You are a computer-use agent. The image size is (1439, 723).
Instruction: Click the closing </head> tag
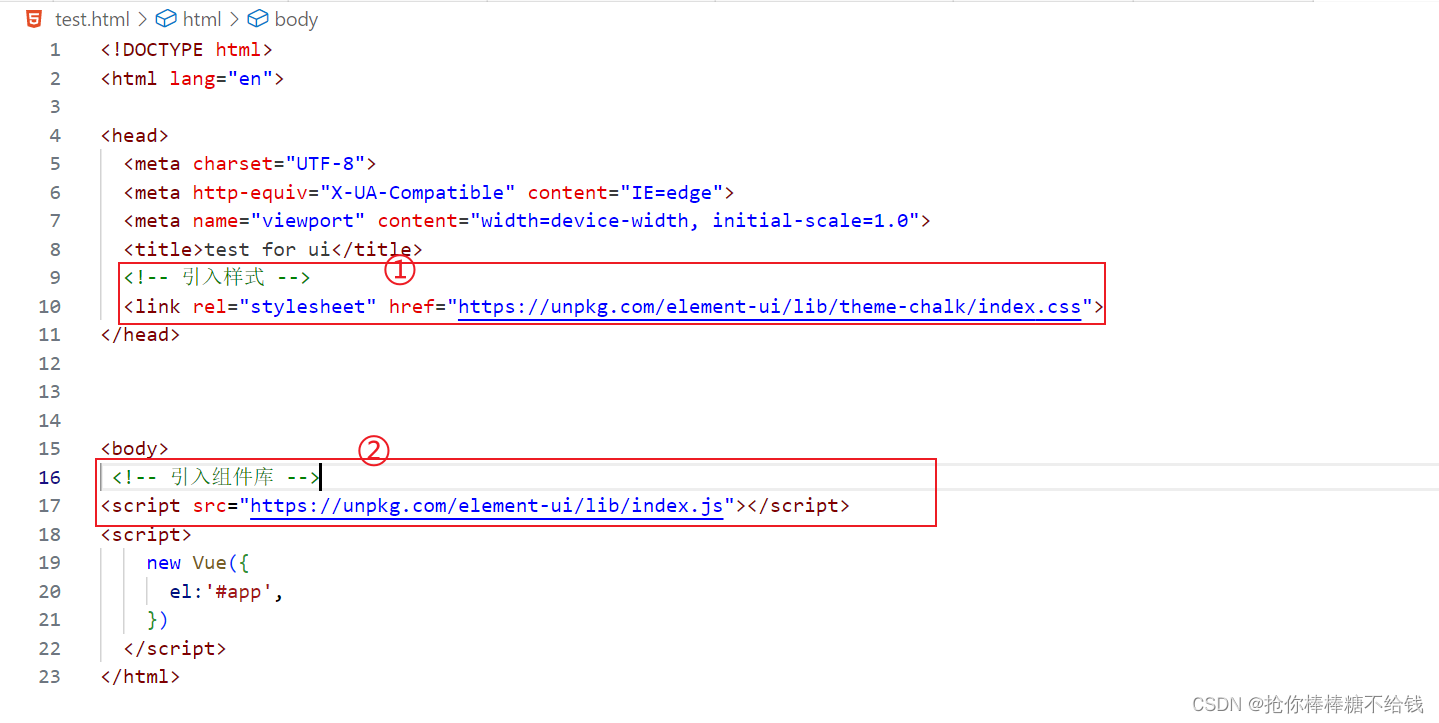pos(141,334)
